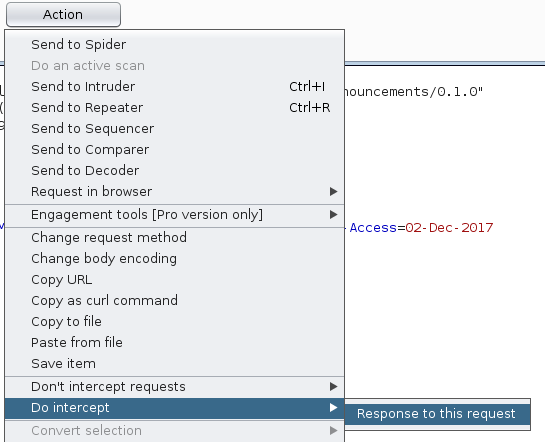Choose Copy to file
The image size is (545, 442).
(174, 321)
